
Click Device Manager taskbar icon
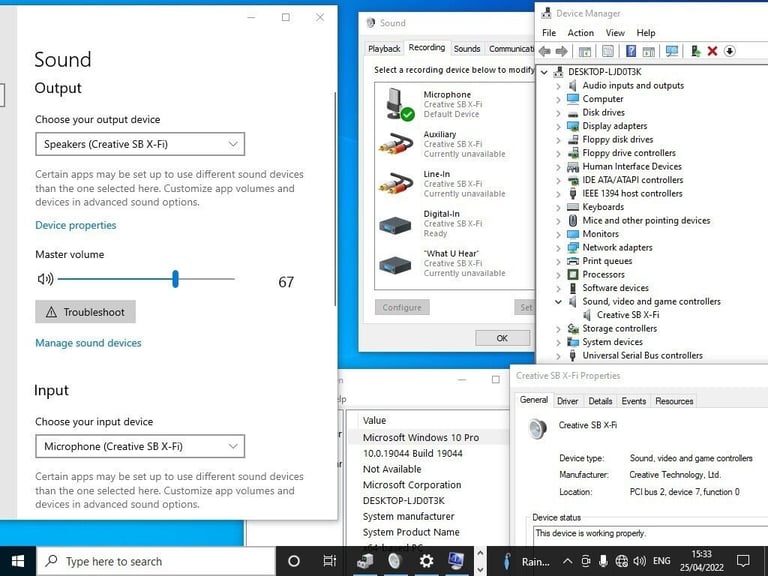point(365,561)
